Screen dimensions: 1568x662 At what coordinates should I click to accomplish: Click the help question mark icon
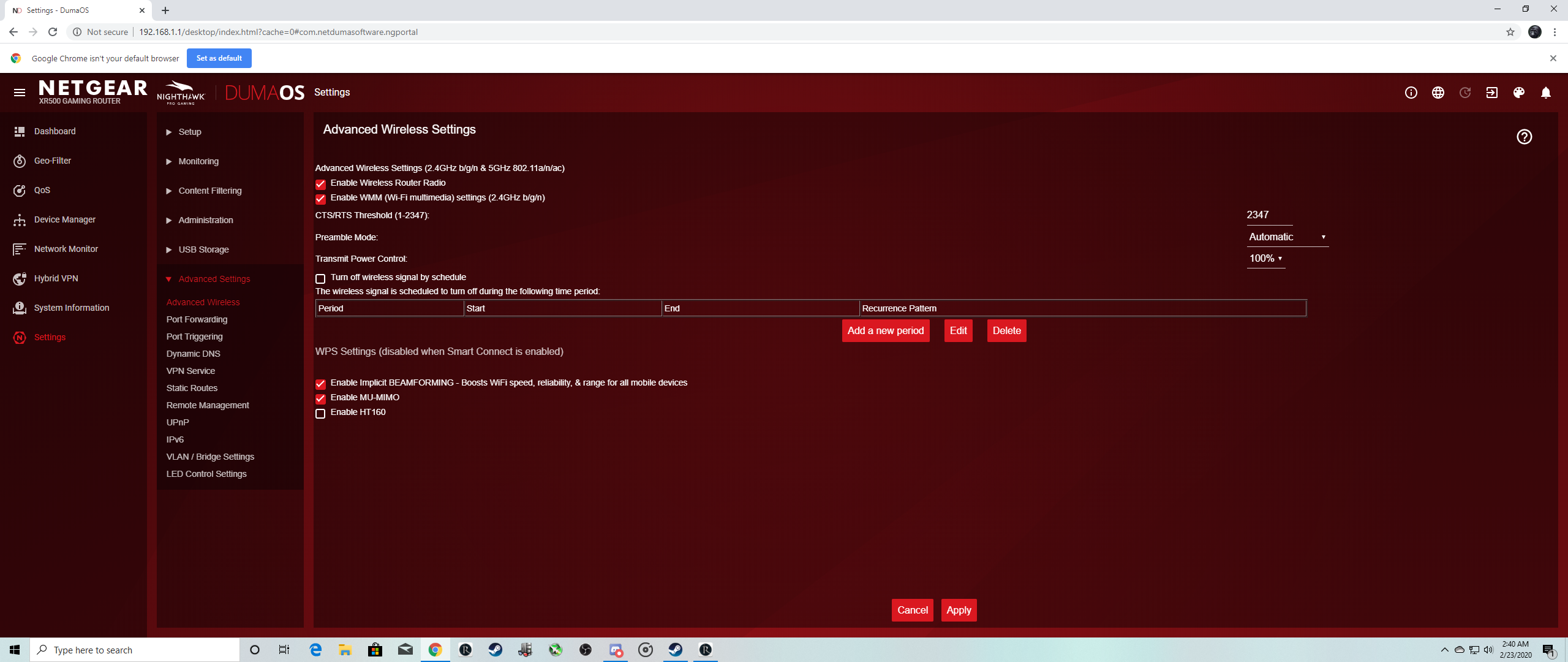tap(1524, 137)
